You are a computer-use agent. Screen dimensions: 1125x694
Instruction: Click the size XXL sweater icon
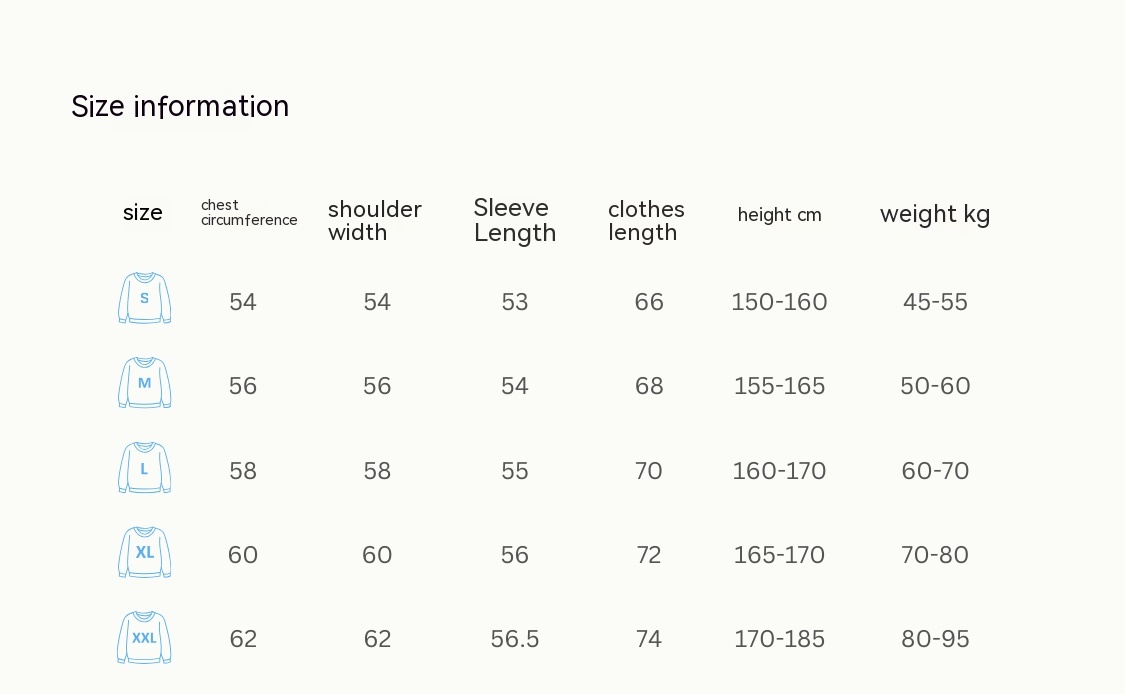coord(144,638)
